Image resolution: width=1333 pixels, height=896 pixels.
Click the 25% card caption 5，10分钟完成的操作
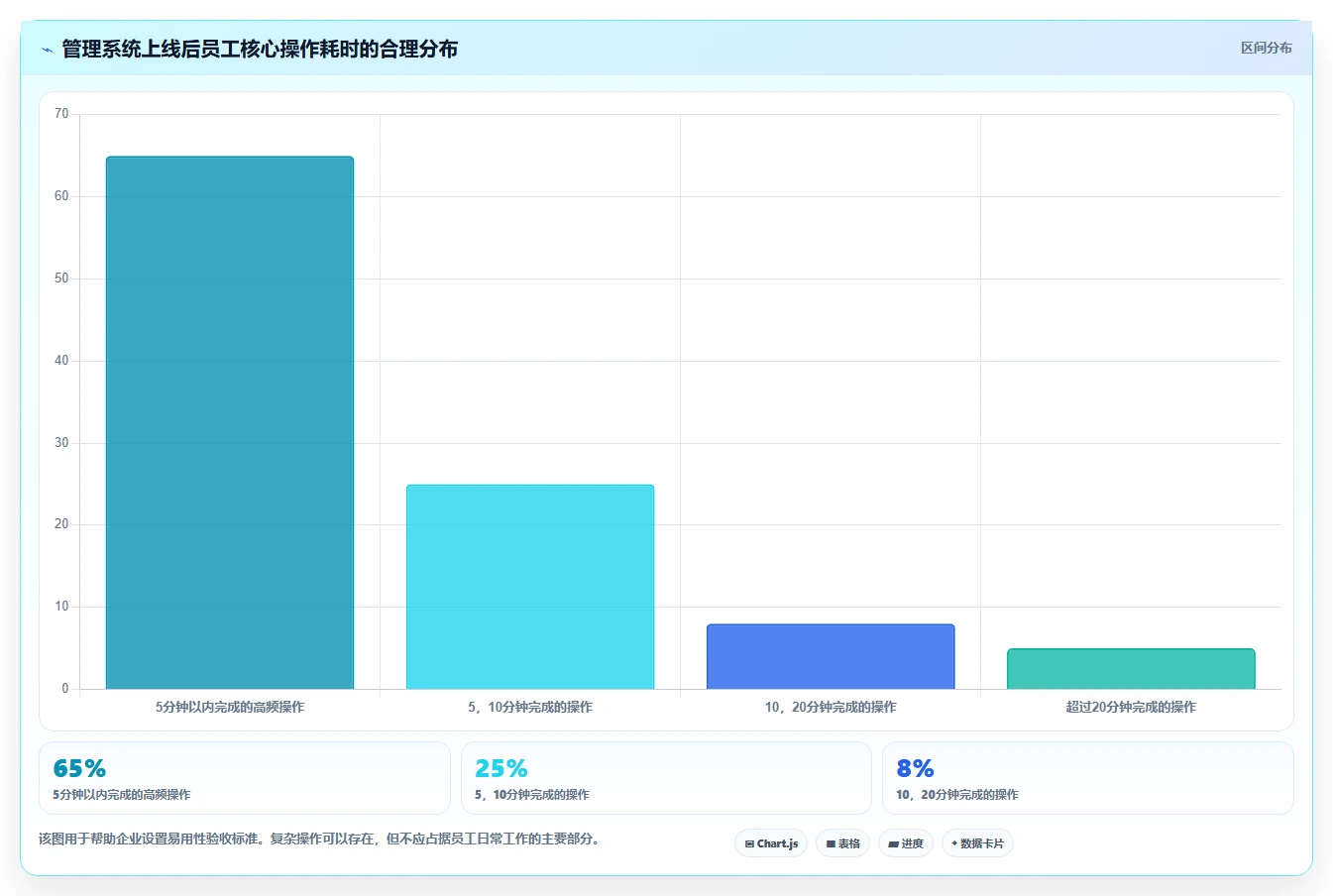[532, 795]
